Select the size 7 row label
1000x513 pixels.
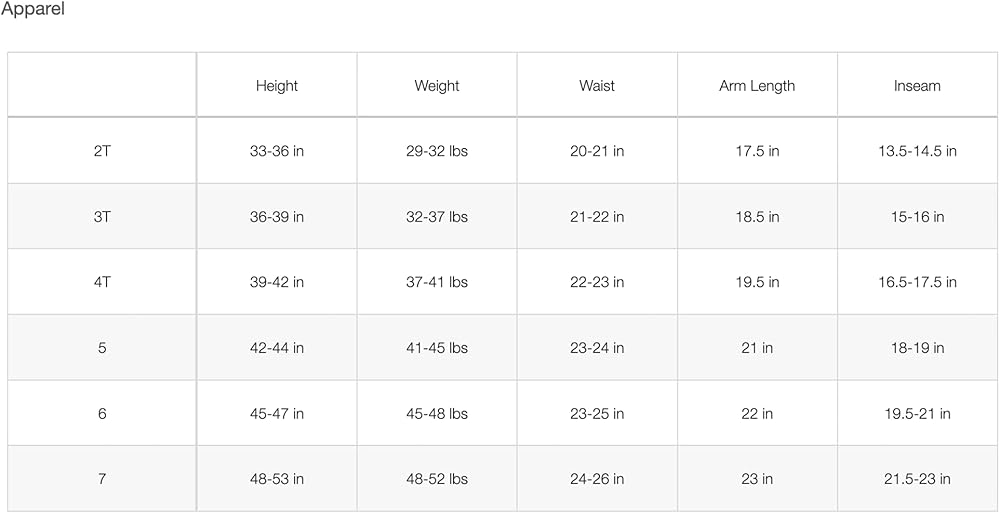tap(102, 479)
